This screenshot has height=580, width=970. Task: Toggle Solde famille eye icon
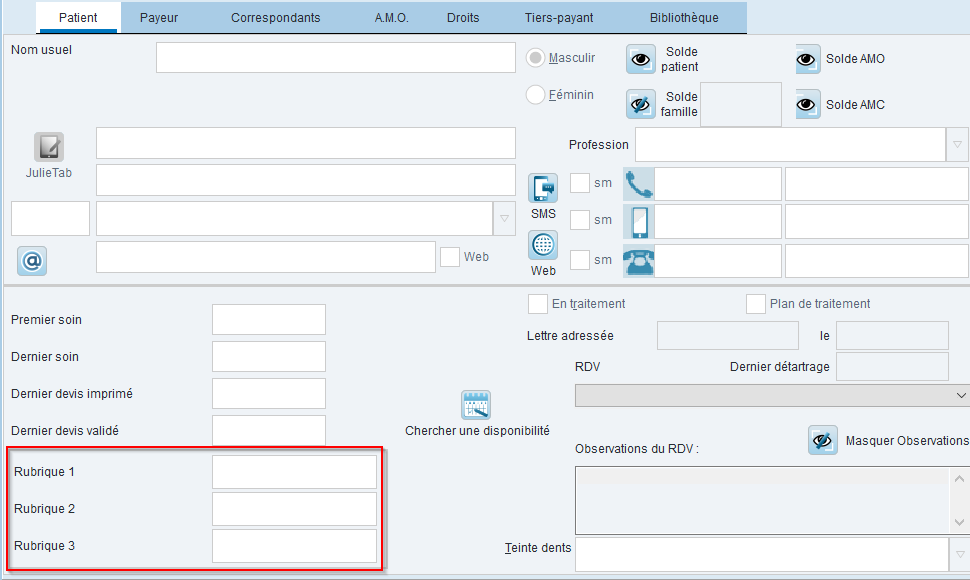641,104
